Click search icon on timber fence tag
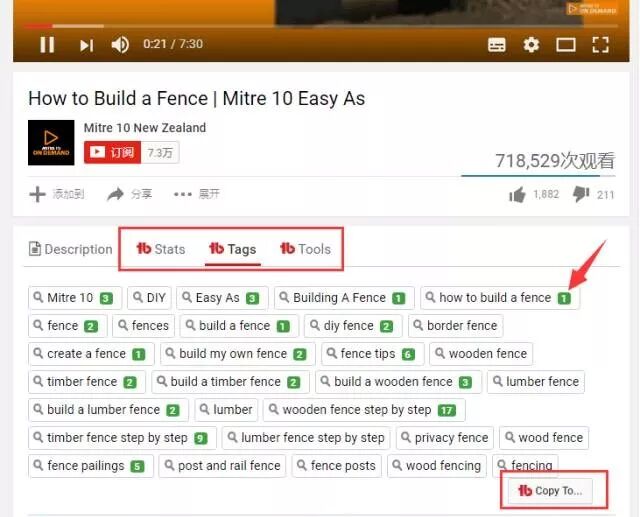The width and height of the screenshot is (640, 517). [38, 381]
